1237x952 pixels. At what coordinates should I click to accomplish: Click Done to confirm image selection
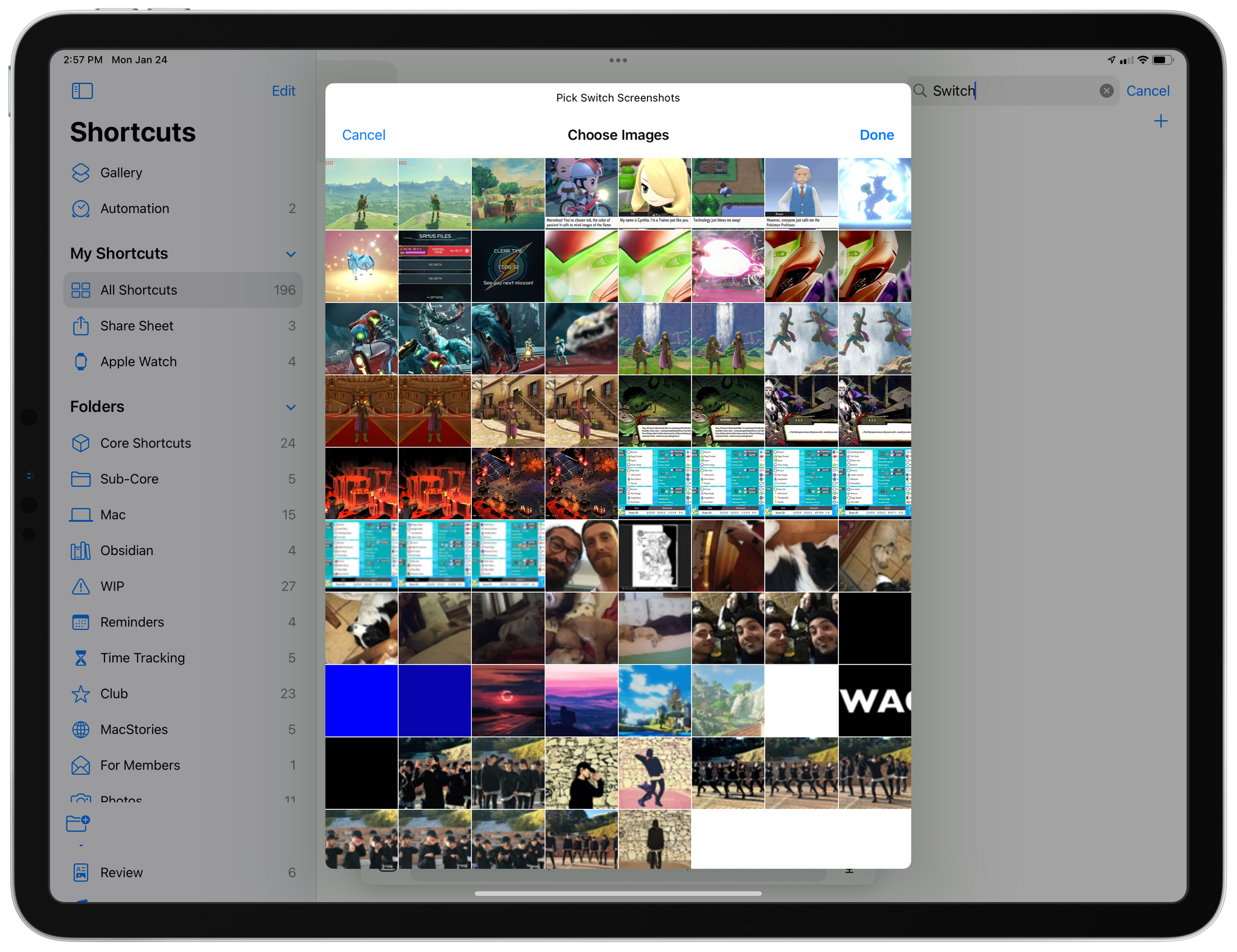(x=876, y=134)
